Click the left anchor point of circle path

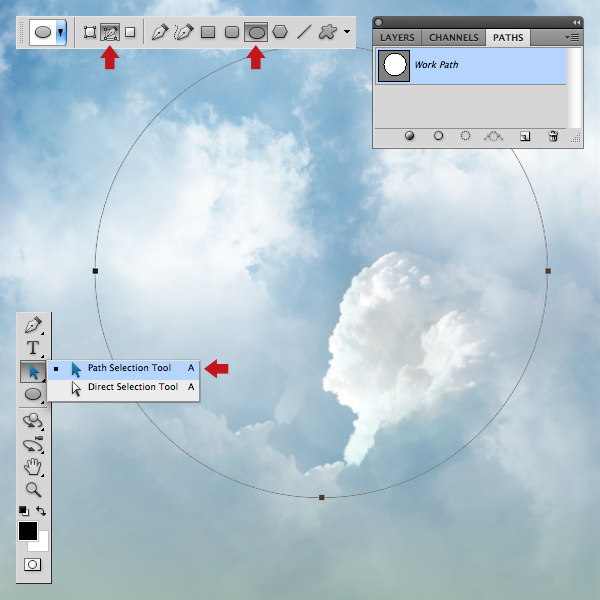(x=95, y=271)
